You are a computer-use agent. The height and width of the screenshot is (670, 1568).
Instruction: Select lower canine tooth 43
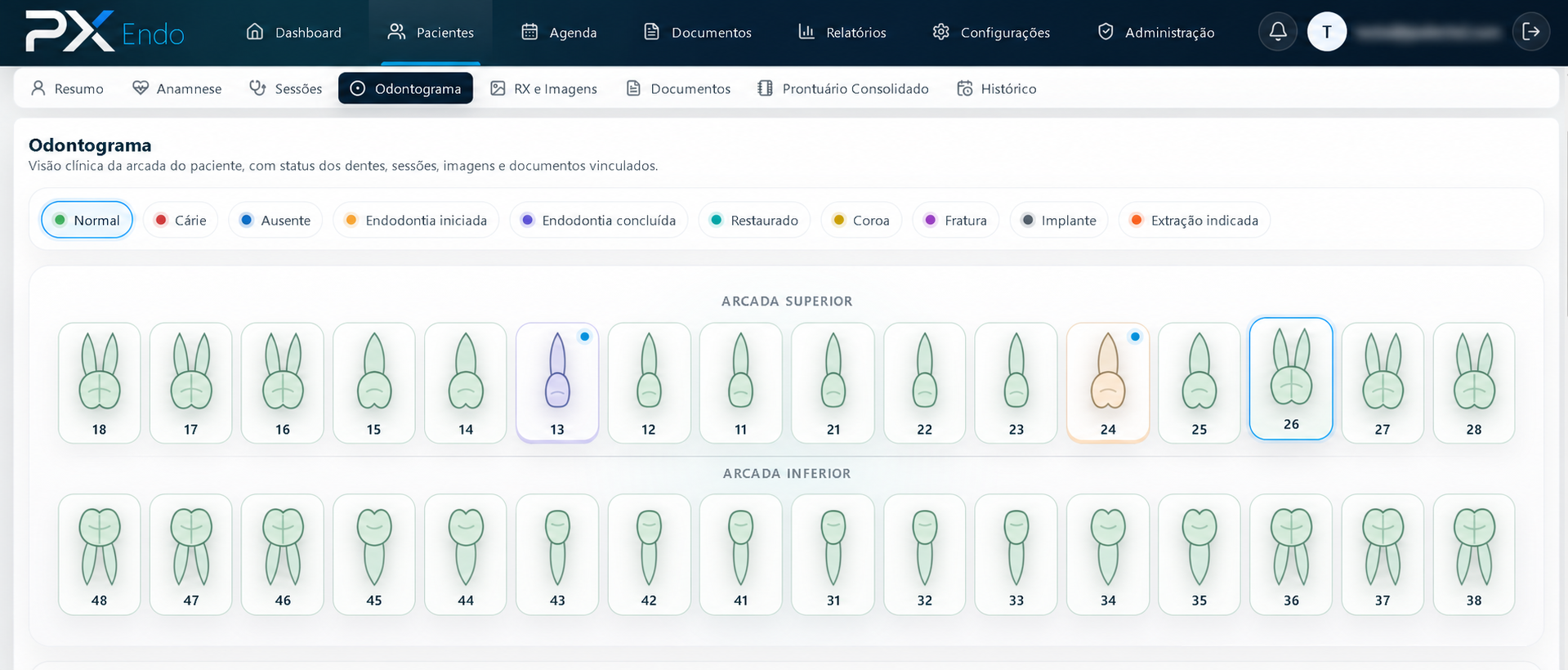(x=557, y=555)
